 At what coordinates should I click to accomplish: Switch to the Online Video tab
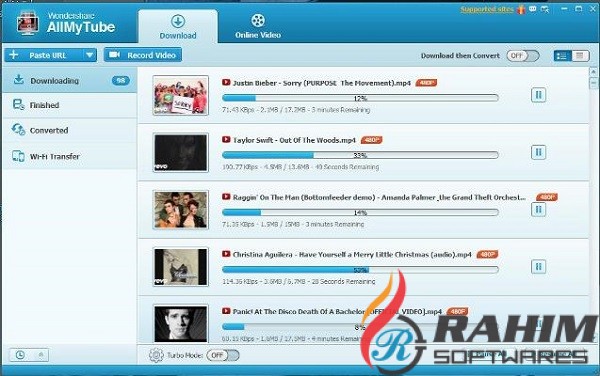point(258,27)
